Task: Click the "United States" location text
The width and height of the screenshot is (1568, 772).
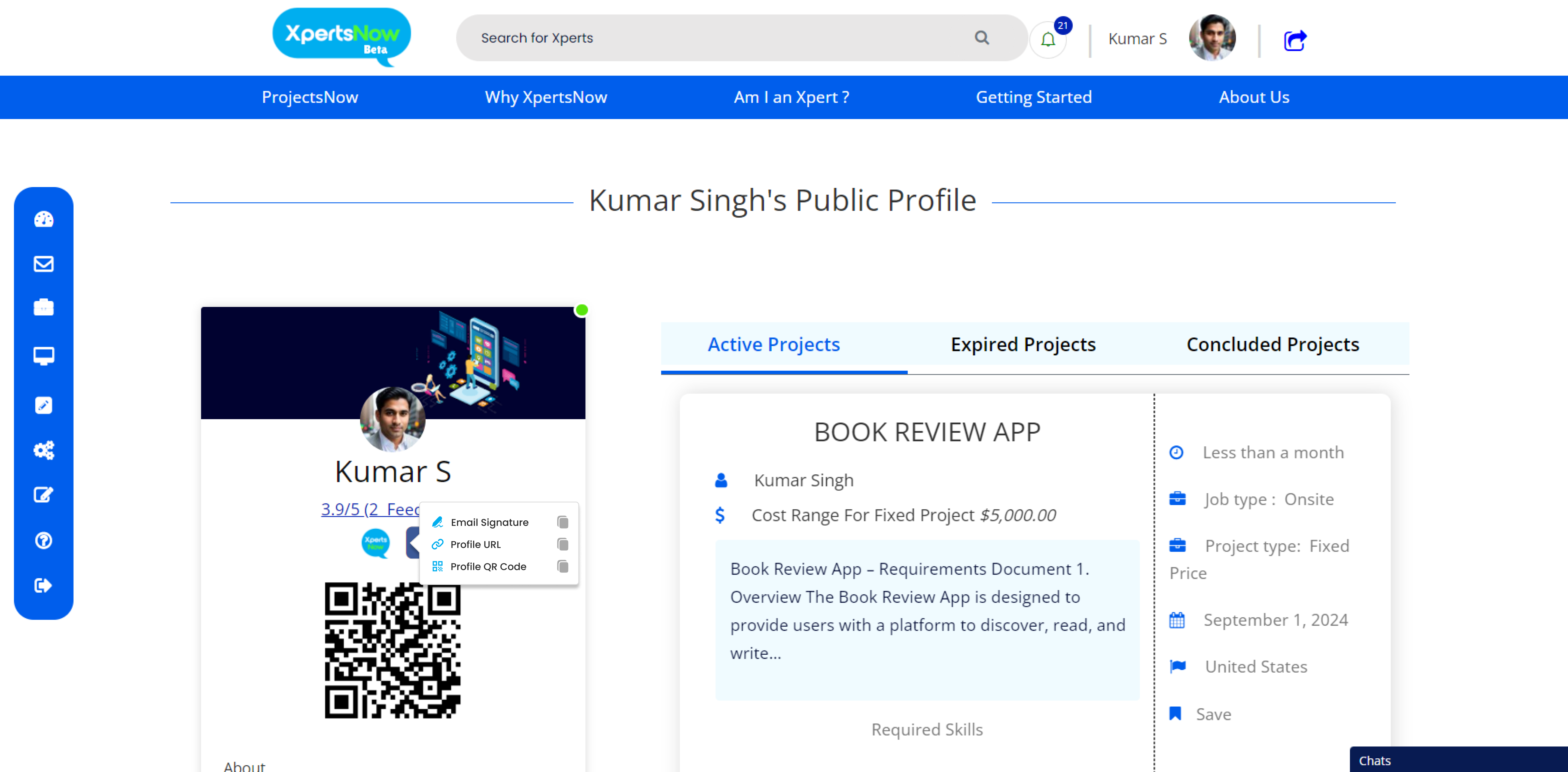Action: [1256, 667]
